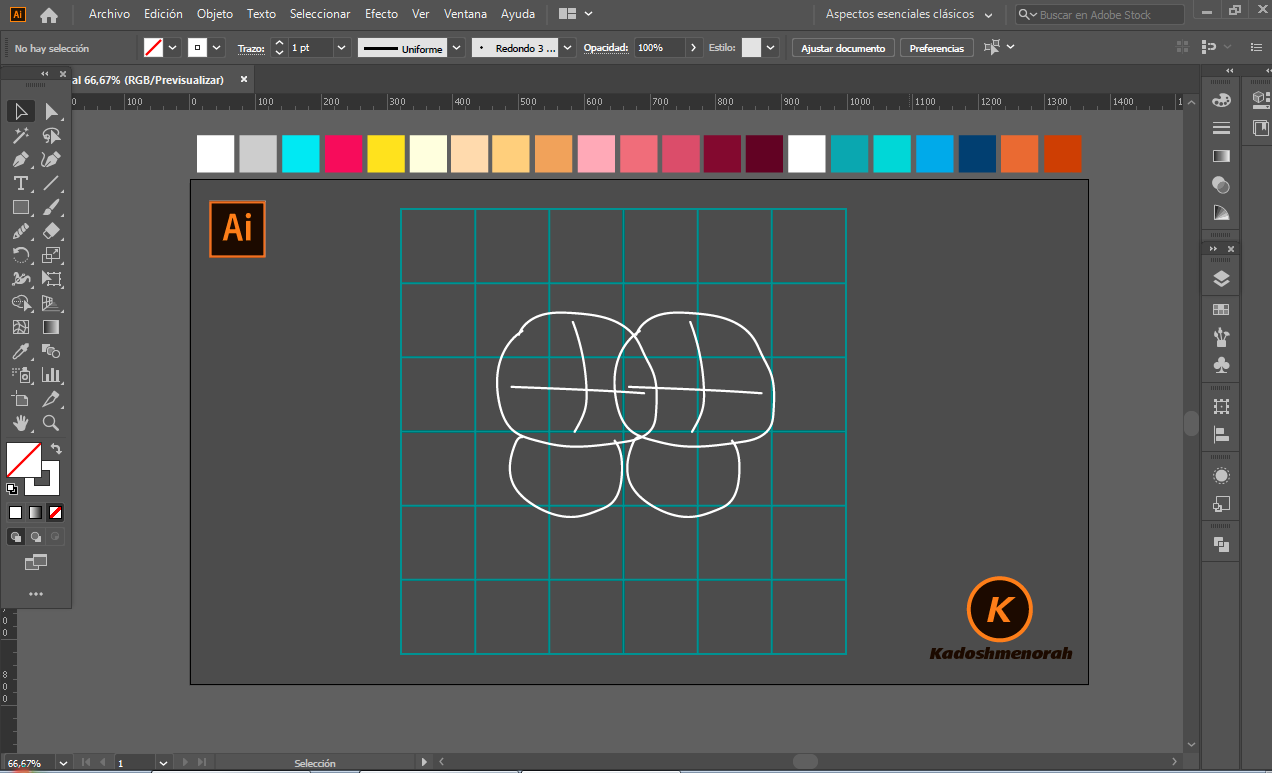Screen dimensions: 1272x773
Task: Expand the stroke weight dropdown
Action: tap(342, 48)
